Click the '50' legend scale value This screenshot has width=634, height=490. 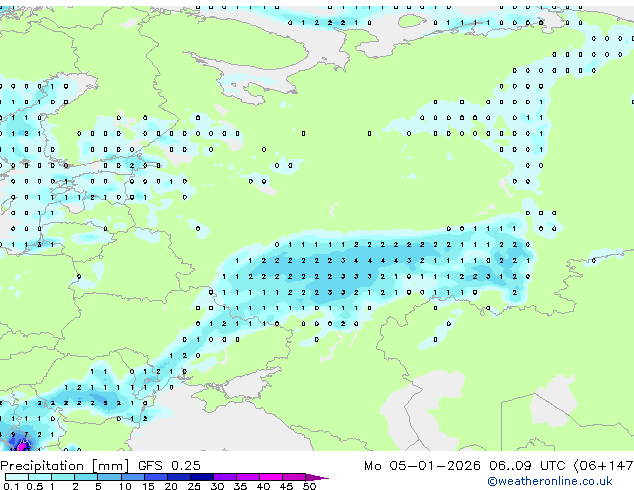point(309,486)
